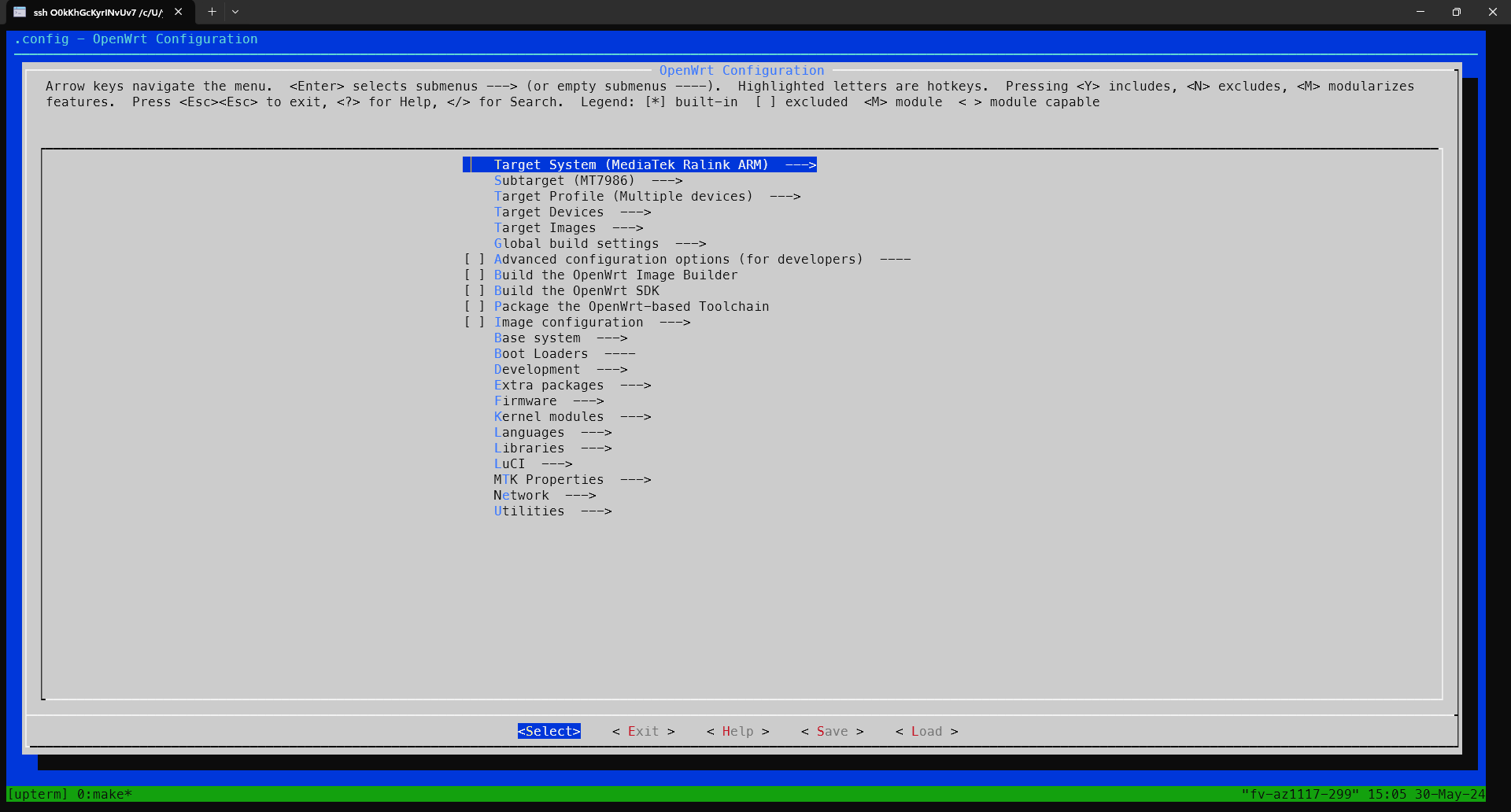Screen dimensions: 1511x812
Task: Open Global build settings
Action: click(x=600, y=243)
